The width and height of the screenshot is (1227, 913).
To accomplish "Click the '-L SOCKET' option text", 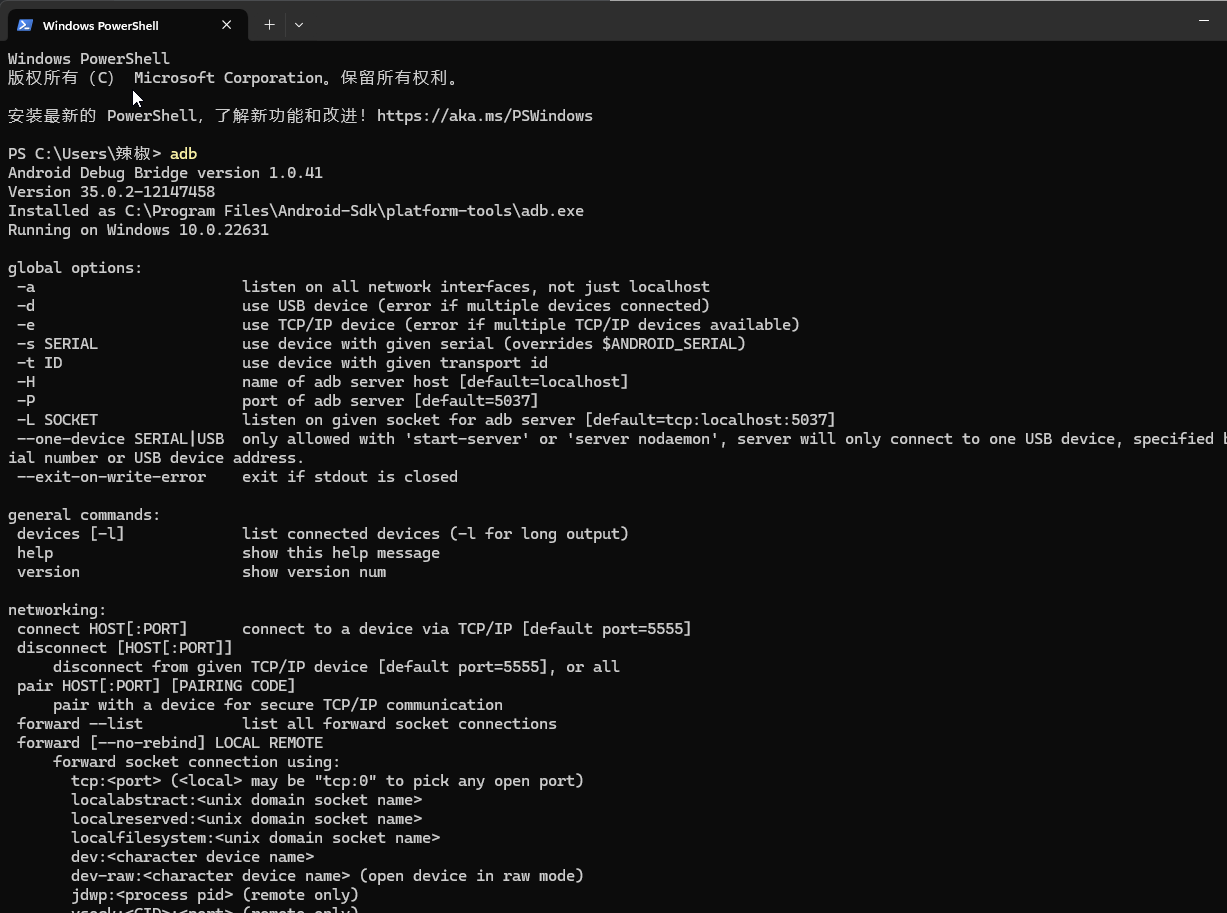I will coord(57,420).
